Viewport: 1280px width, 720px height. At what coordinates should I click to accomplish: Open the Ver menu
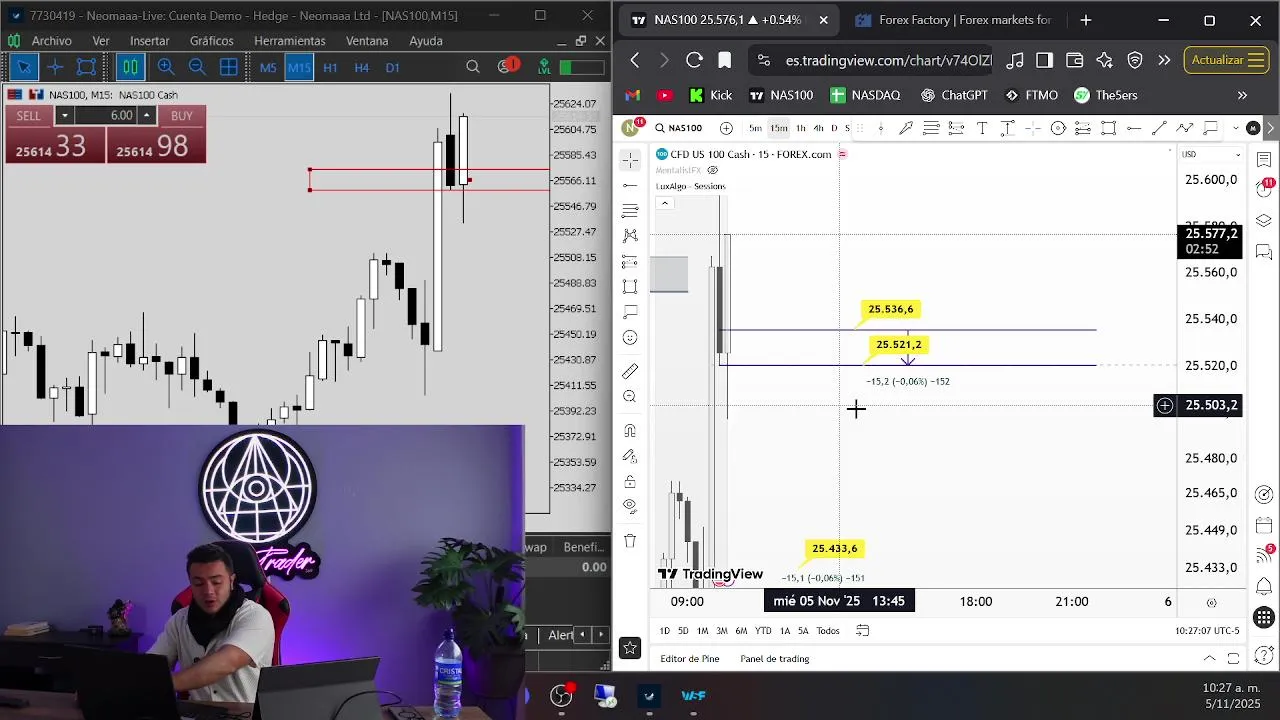click(x=101, y=41)
